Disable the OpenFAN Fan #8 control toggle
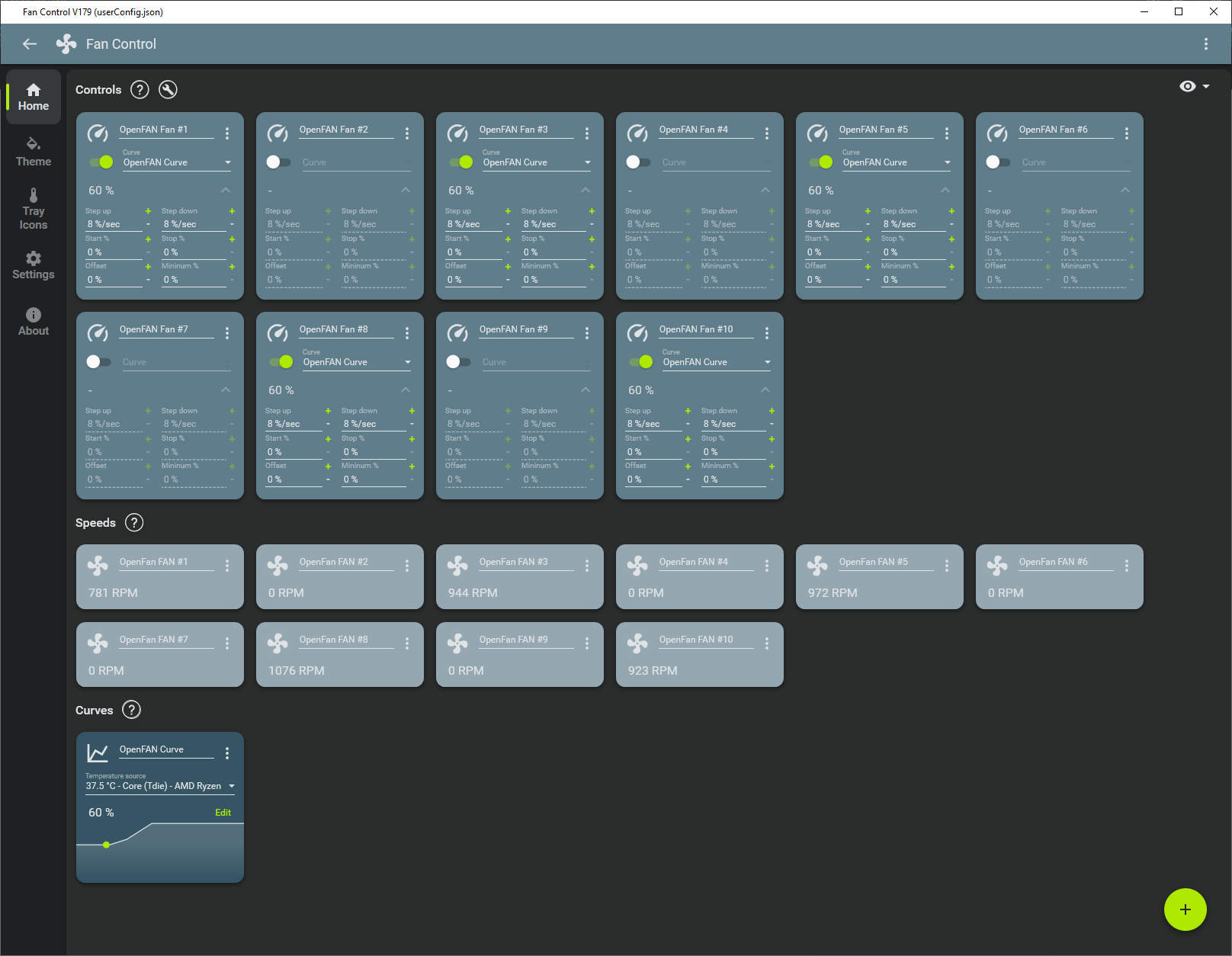Image resolution: width=1232 pixels, height=956 pixels. pyautogui.click(x=281, y=361)
